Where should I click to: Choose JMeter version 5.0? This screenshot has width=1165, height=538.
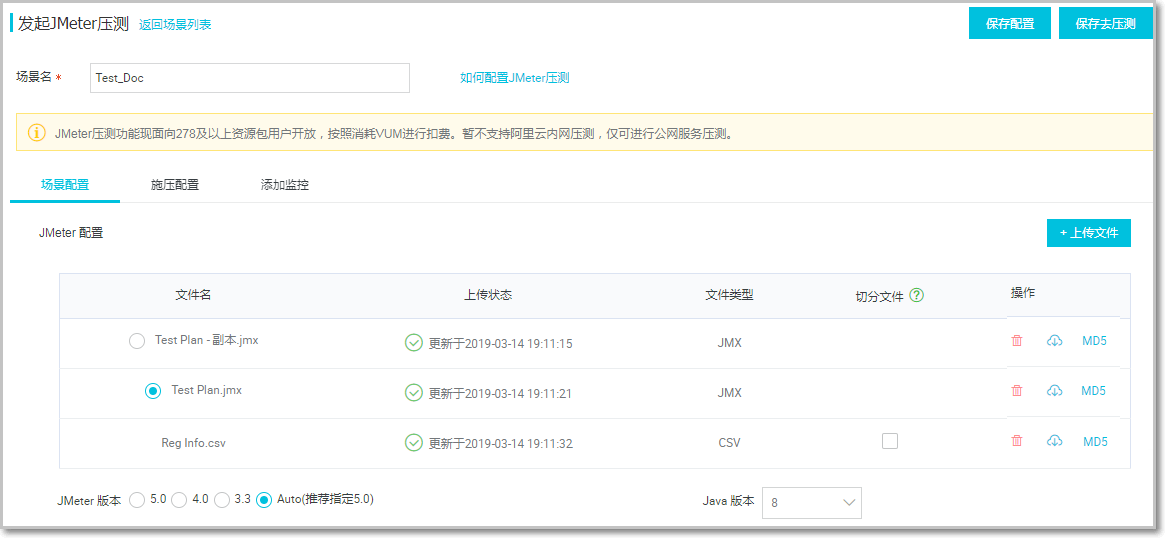137,501
